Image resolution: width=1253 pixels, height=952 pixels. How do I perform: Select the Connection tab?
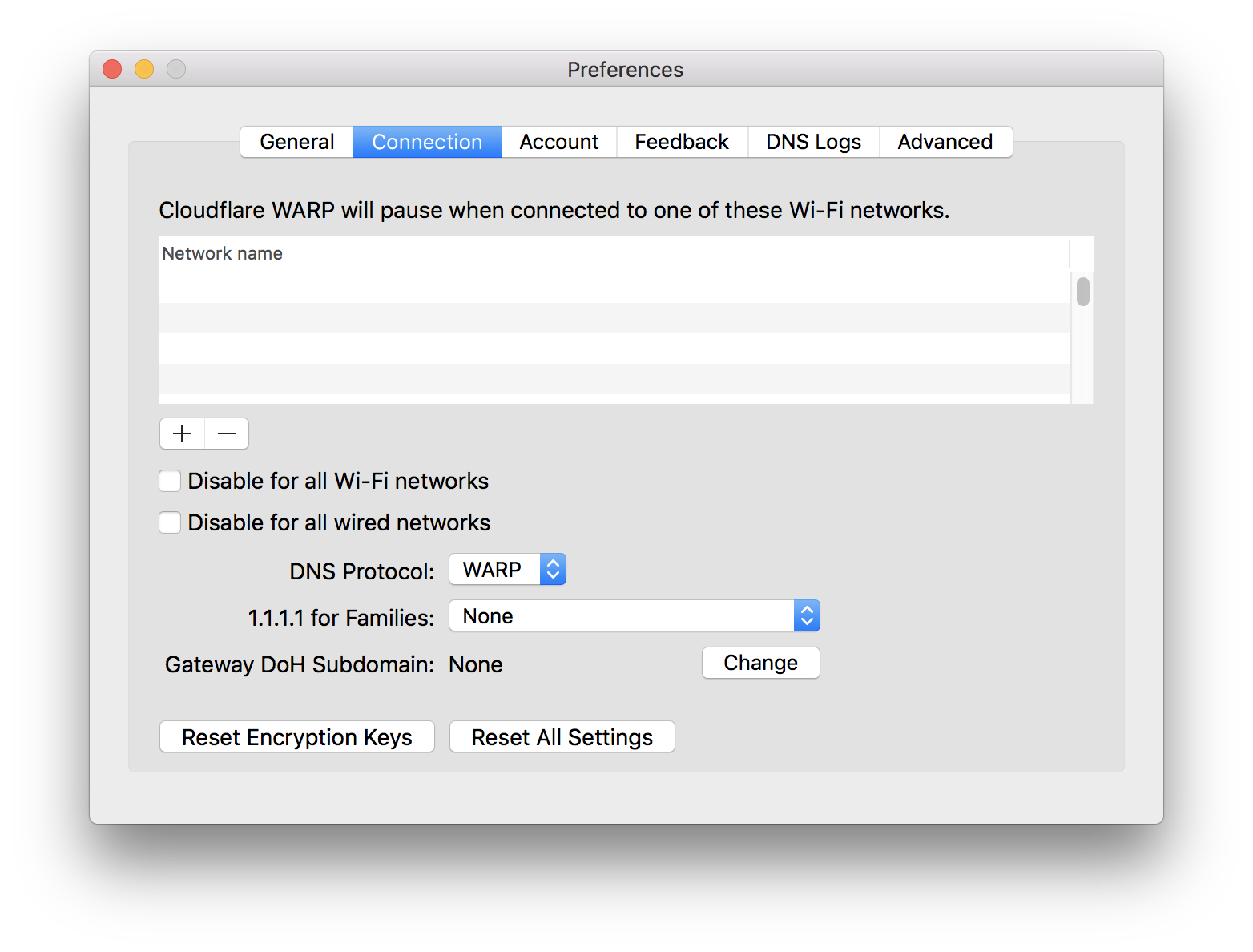coord(428,142)
